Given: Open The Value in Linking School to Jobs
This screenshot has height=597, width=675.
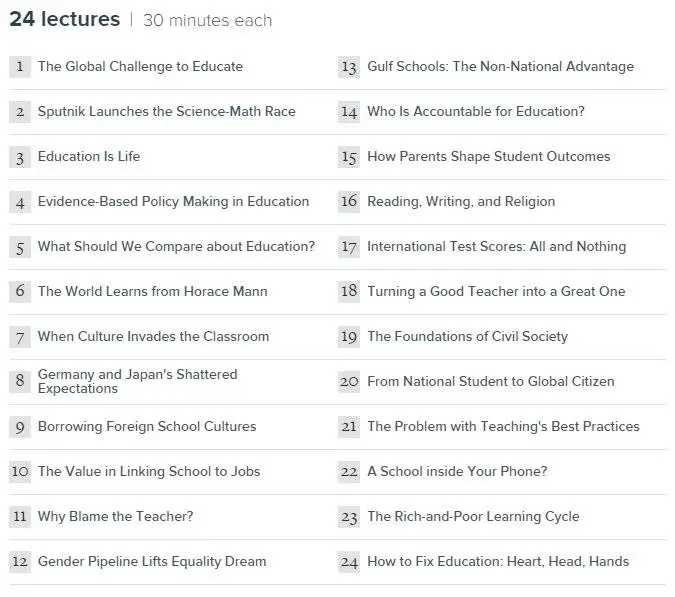Looking at the screenshot, I should click(x=149, y=471).
